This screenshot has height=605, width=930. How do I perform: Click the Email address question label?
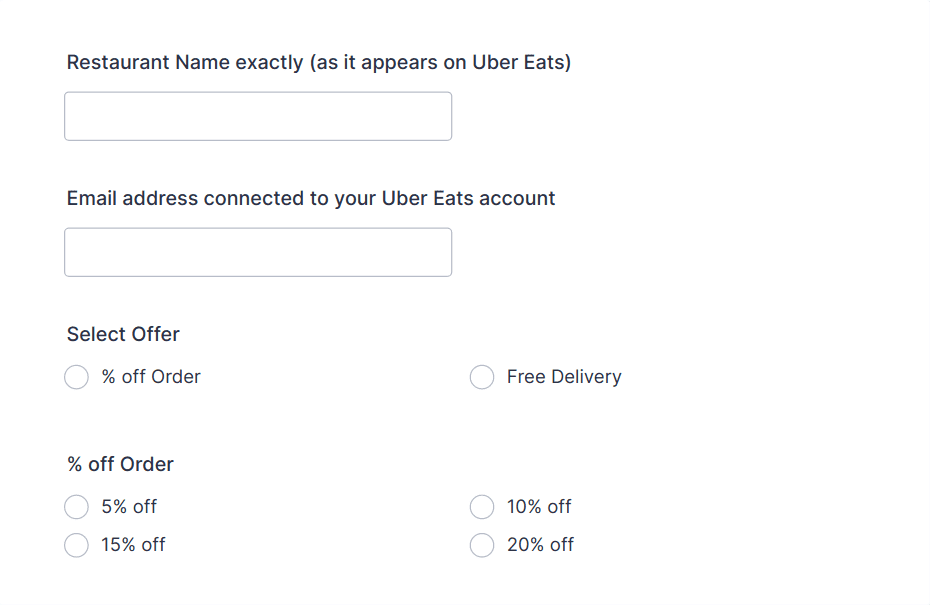310,198
